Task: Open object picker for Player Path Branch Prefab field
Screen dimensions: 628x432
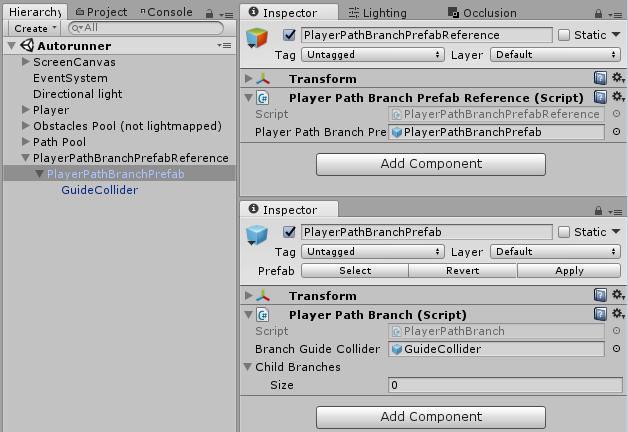Action: (616, 131)
